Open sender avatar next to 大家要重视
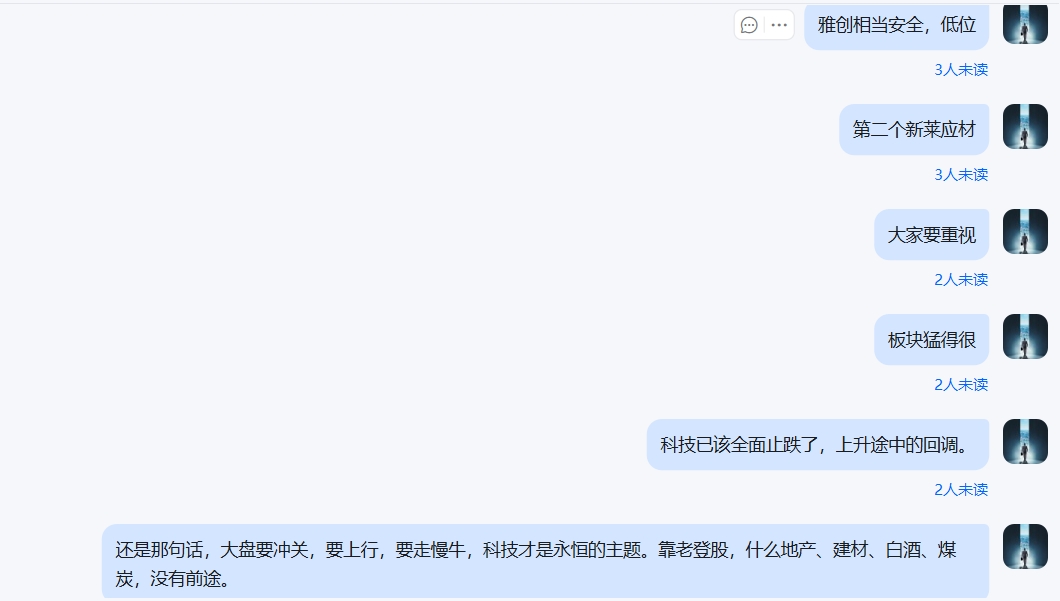 [x=1025, y=231]
